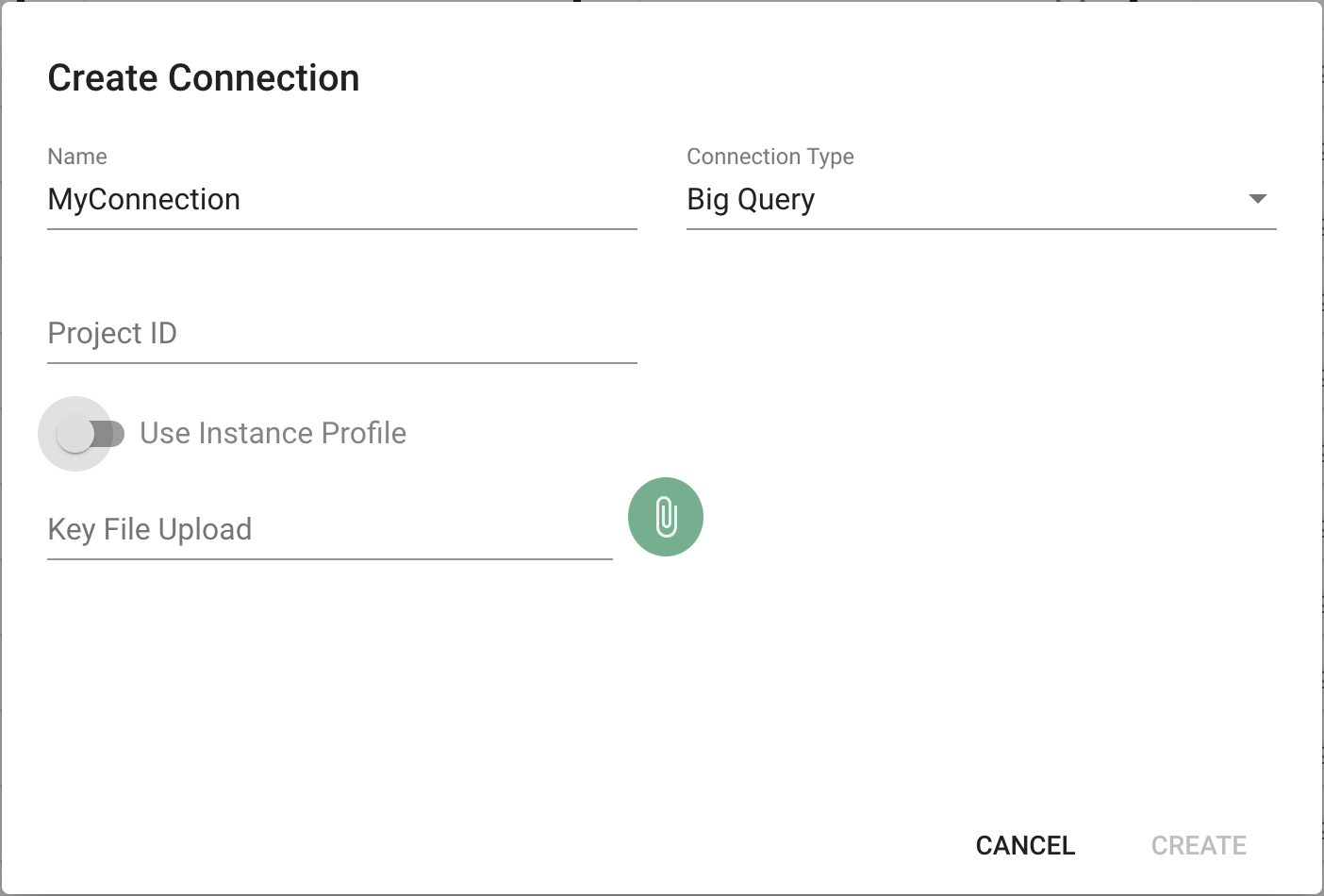Viewport: 1324px width, 896px height.
Task: Click the Project ID placeholder text
Action: click(x=112, y=333)
